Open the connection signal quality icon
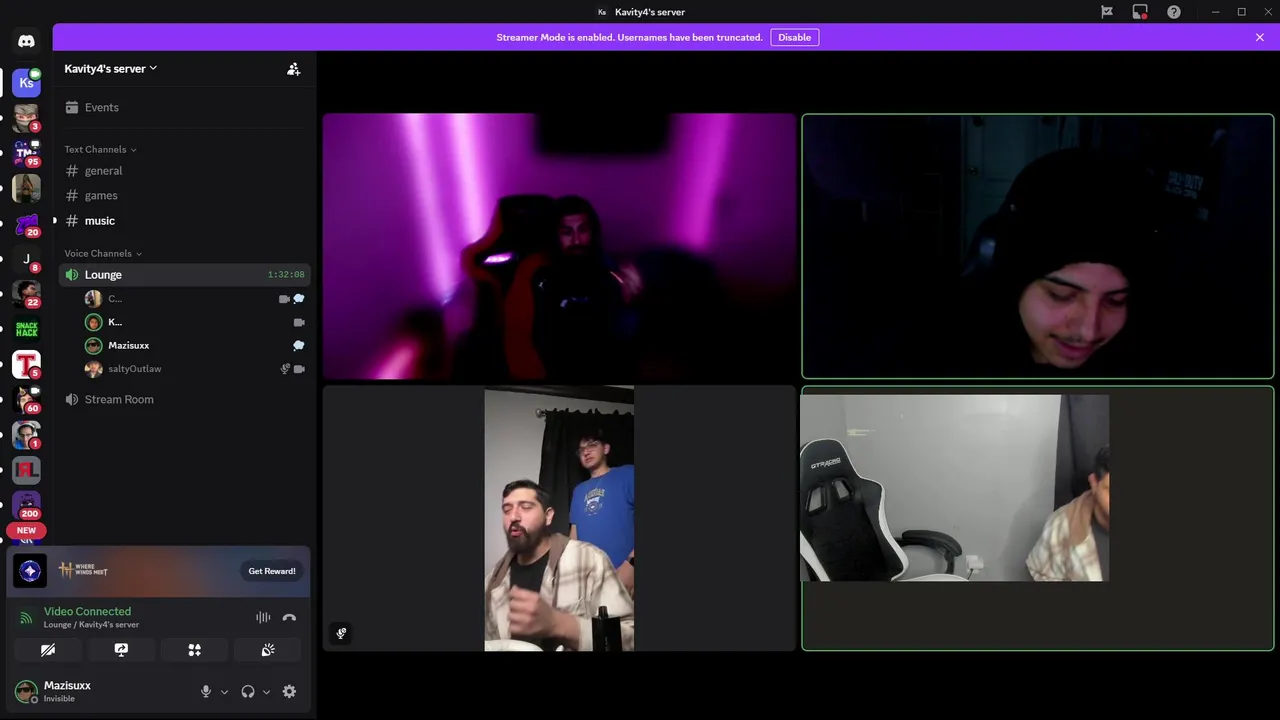This screenshot has height=720, width=1280. [x=27, y=618]
